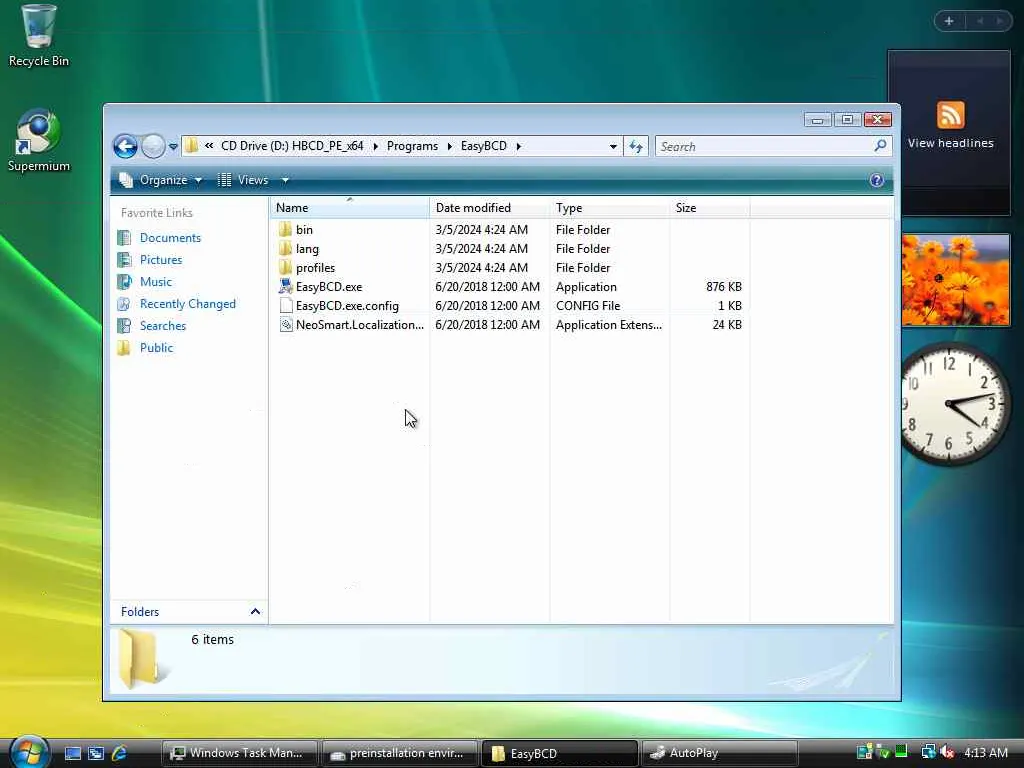Click the flower slideshow gadget thumbnail

point(955,280)
